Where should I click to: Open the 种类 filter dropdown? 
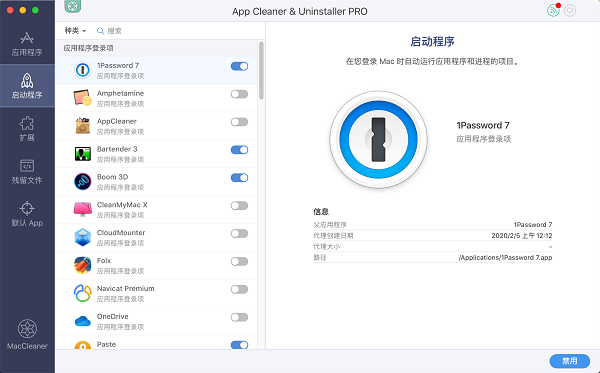75,31
